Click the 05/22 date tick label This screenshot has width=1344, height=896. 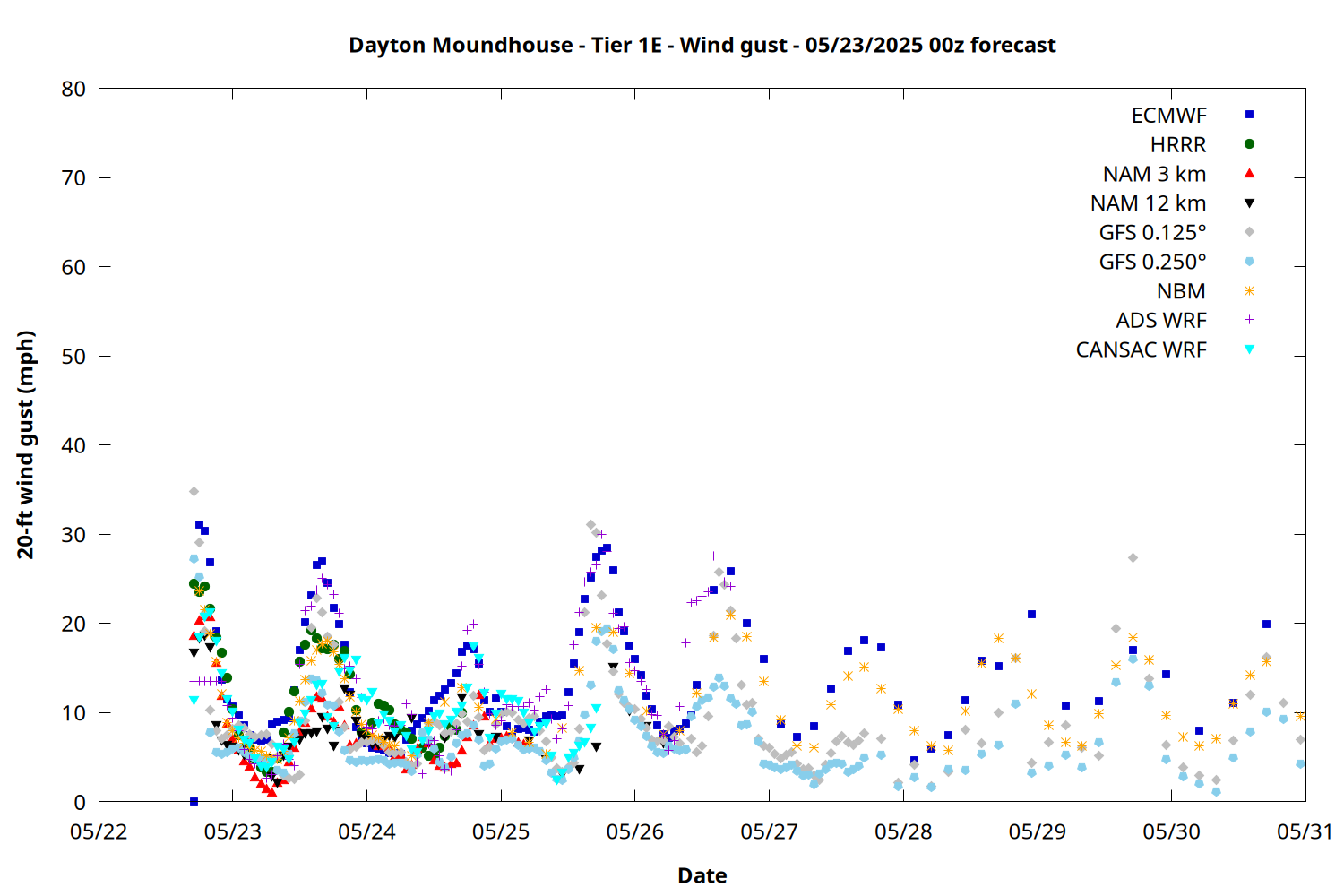click(99, 831)
